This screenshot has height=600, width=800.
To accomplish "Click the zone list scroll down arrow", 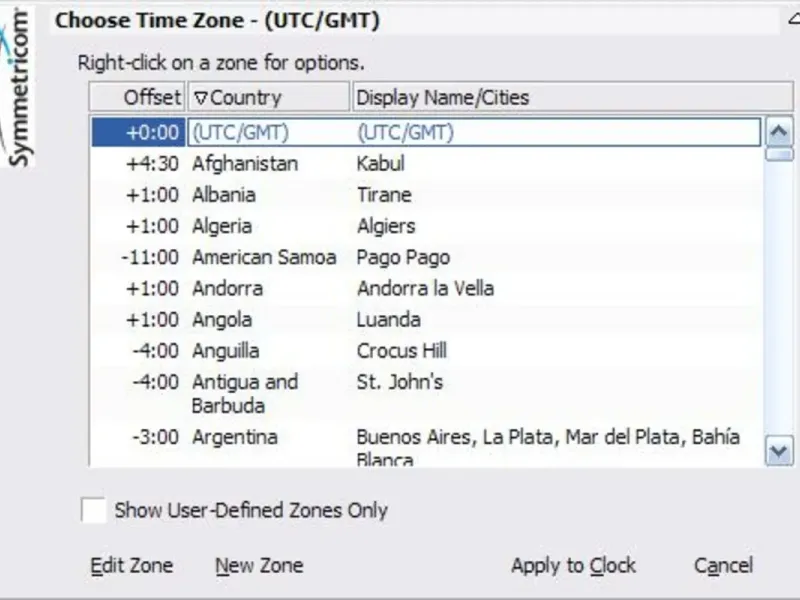I will pos(779,451).
